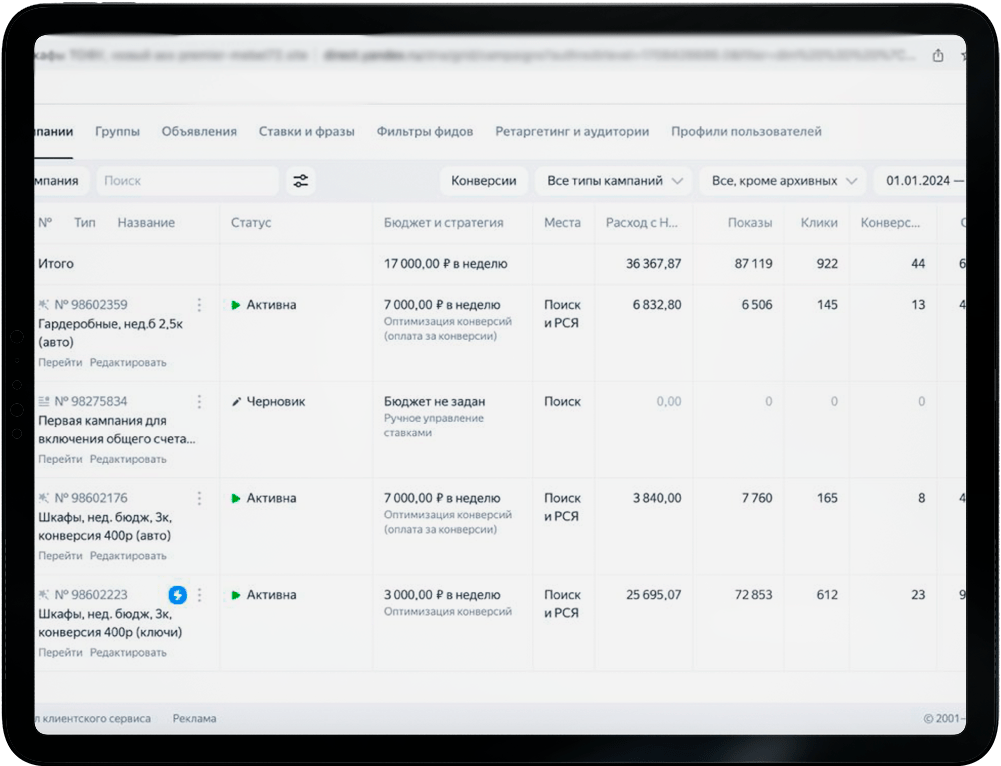Image resolution: width=1001 pixels, height=766 pixels.
Task: Switch to the Ставки и фразы tab
Action: pos(306,131)
